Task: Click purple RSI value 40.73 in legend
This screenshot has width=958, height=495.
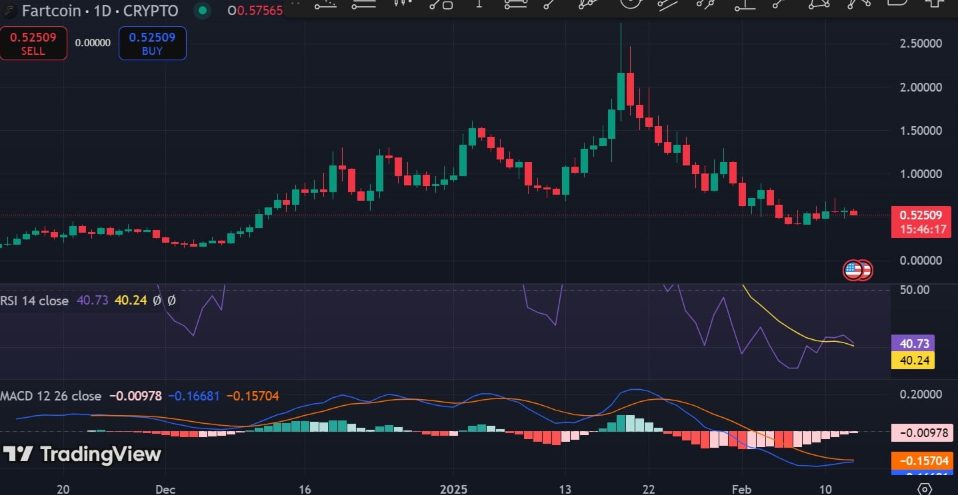Action: click(93, 300)
